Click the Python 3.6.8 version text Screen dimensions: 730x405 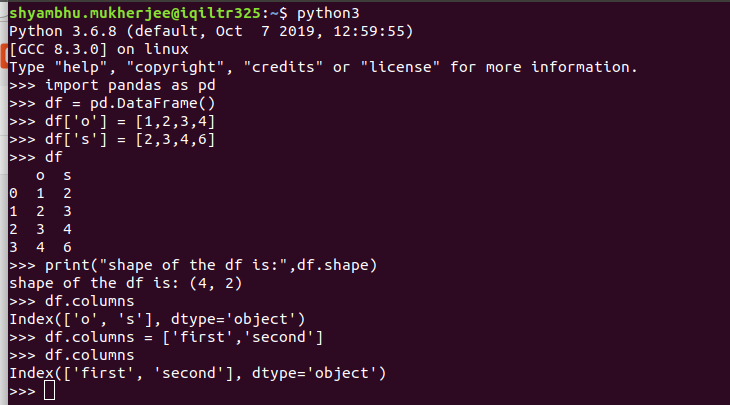coord(63,31)
